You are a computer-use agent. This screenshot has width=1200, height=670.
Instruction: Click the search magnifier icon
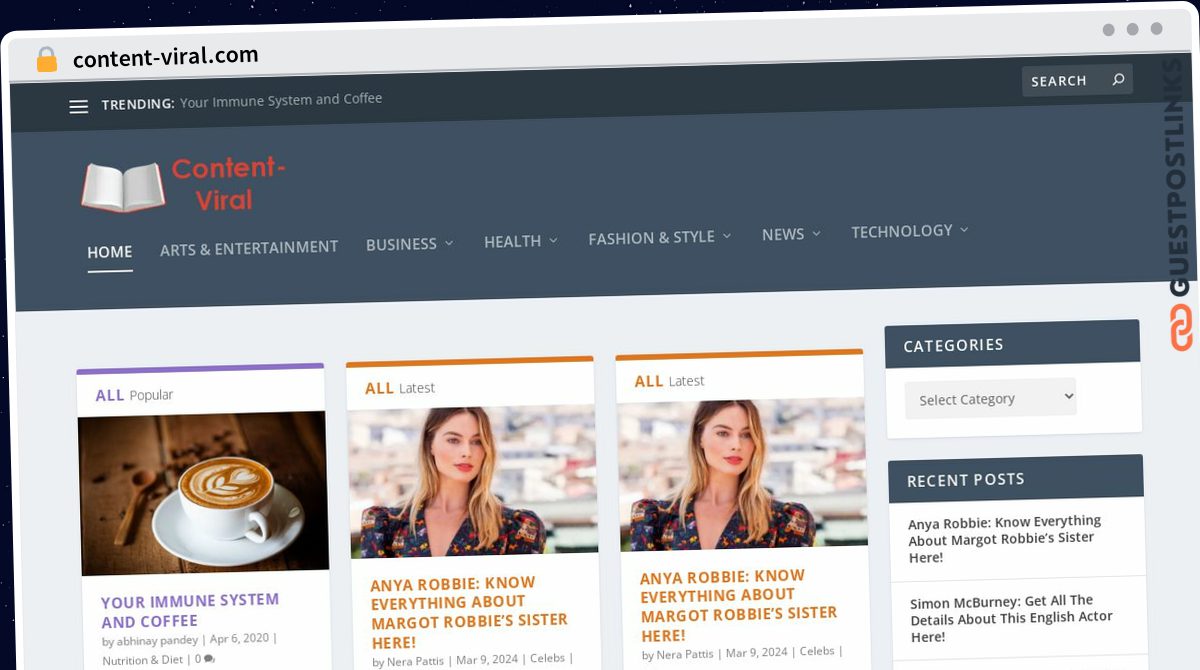tap(1118, 79)
